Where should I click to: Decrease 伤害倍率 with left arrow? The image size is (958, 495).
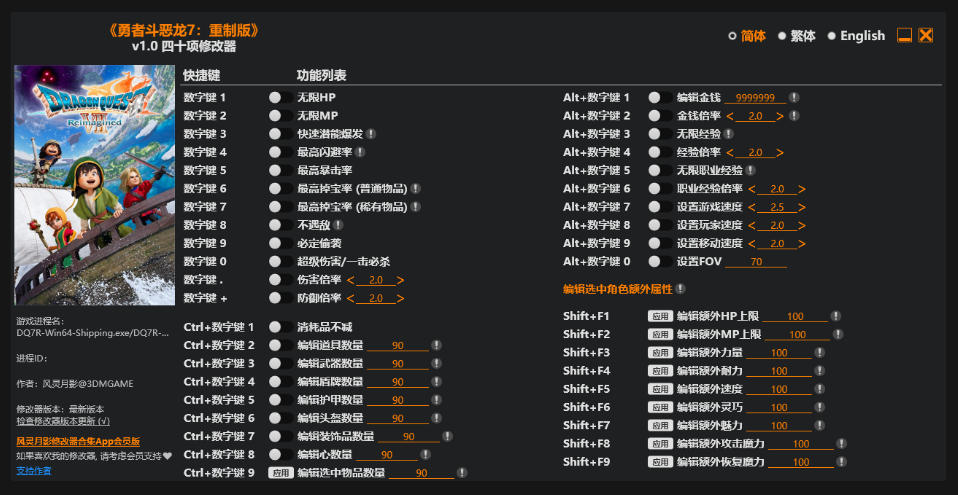tap(351, 280)
